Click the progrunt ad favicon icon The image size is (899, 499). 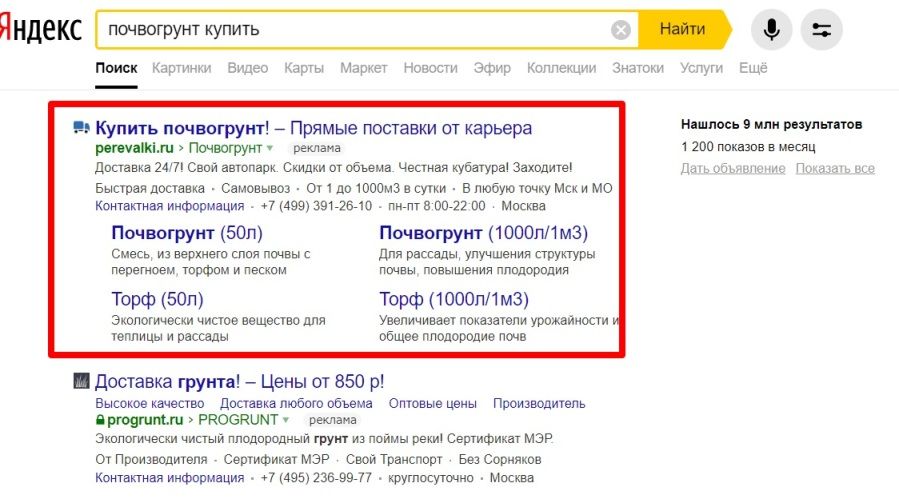[81, 381]
